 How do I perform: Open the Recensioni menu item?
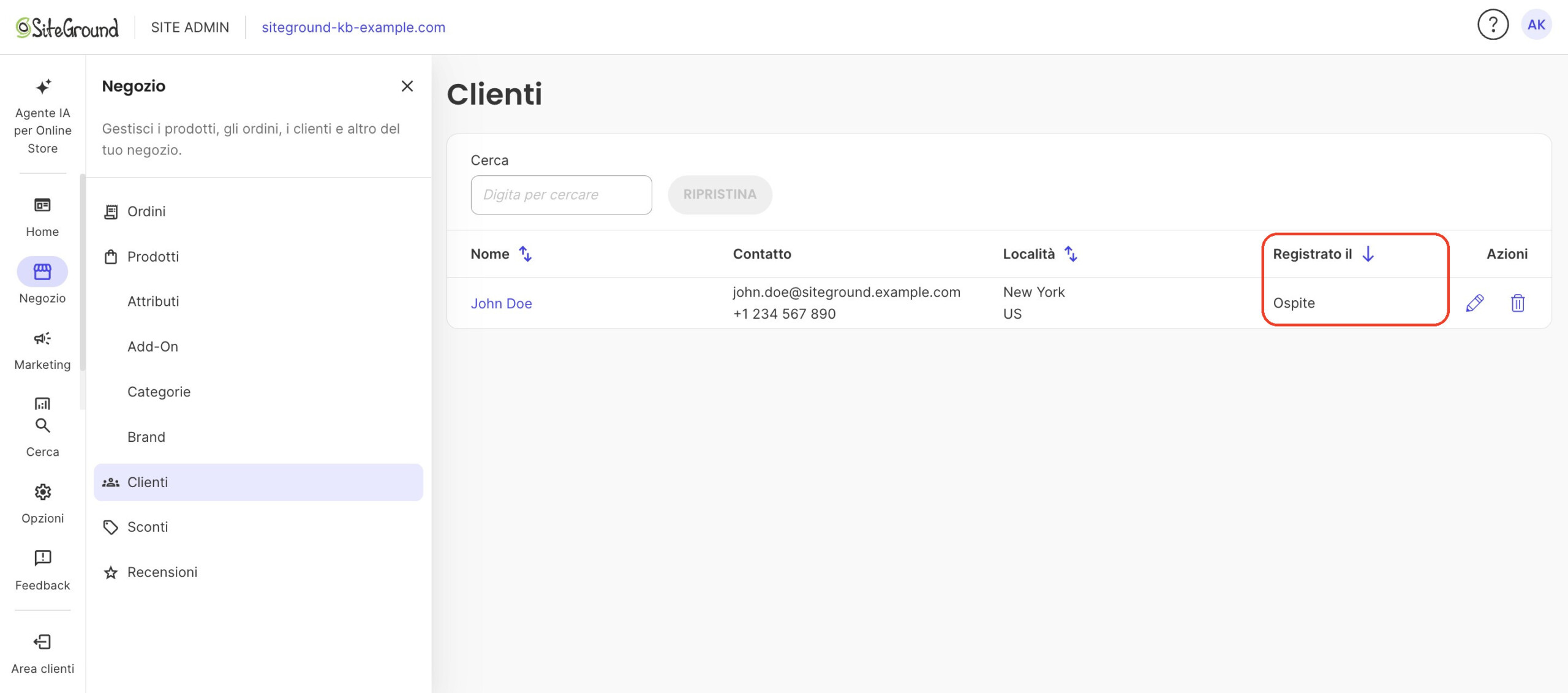coord(258,572)
